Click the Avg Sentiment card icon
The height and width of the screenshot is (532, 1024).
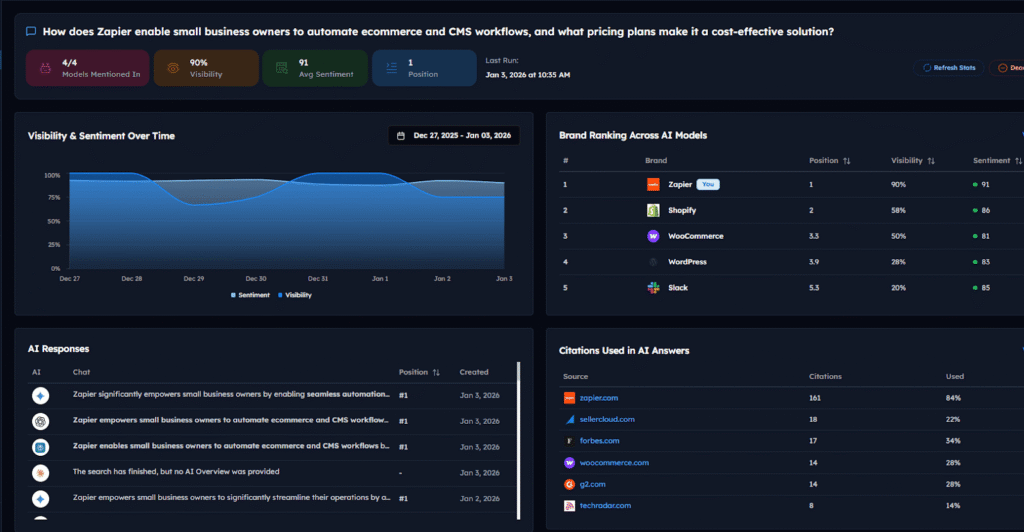point(281,68)
